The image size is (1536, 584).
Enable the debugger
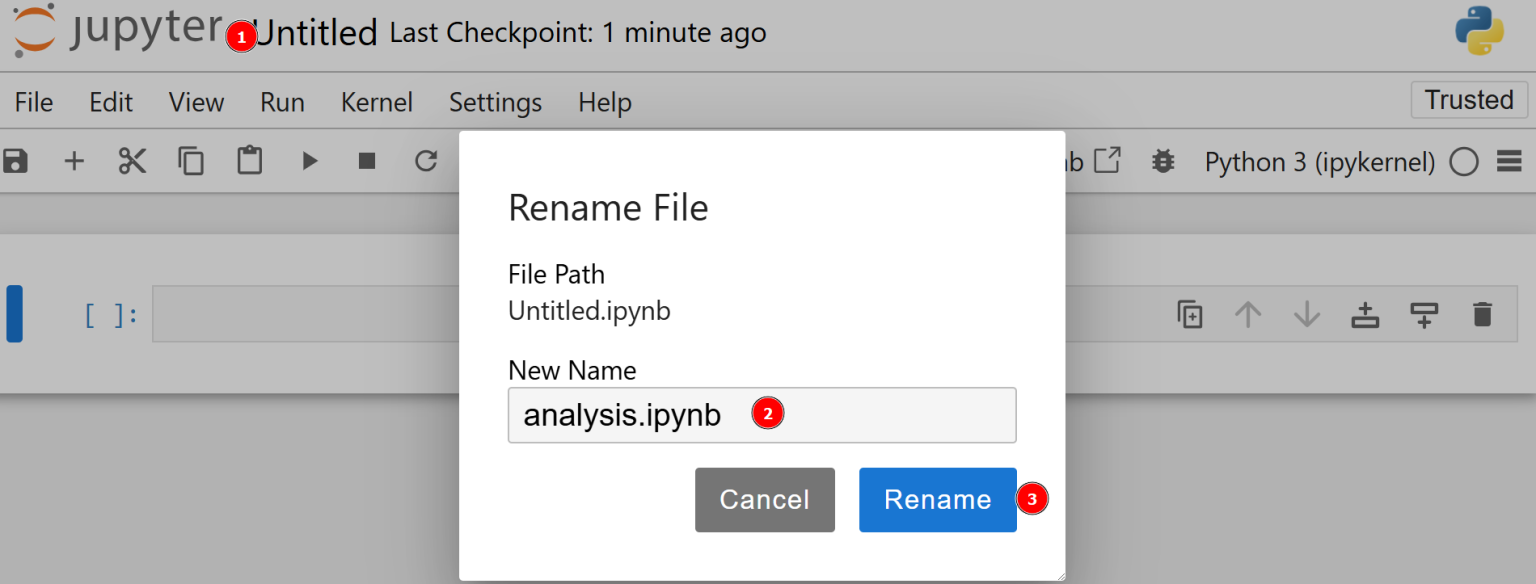[x=1163, y=161]
